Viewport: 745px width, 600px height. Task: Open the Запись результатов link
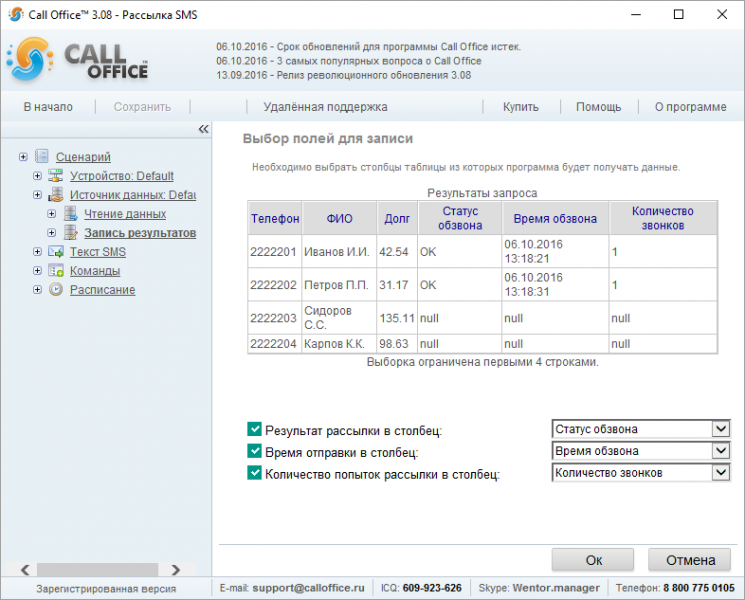[x=140, y=233]
